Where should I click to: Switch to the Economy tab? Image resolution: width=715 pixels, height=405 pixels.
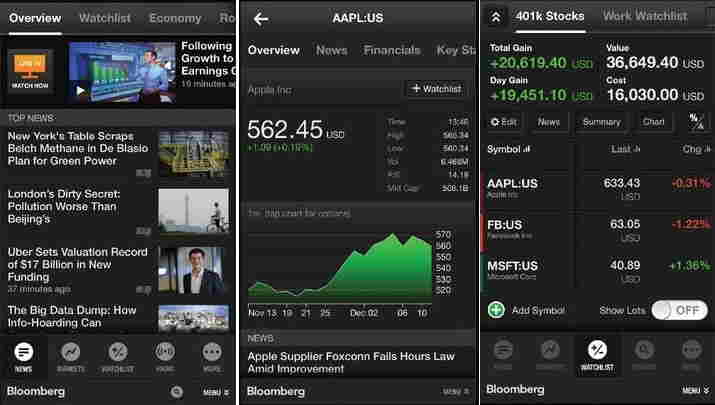(175, 18)
